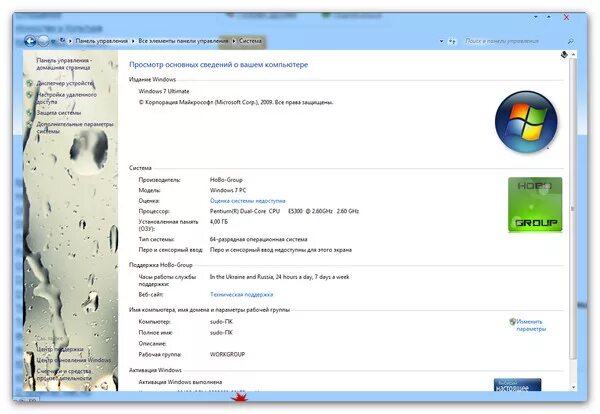The image size is (600, 414).
Task: Click the Control Panel icon in address bar
Action: click(x=62, y=41)
